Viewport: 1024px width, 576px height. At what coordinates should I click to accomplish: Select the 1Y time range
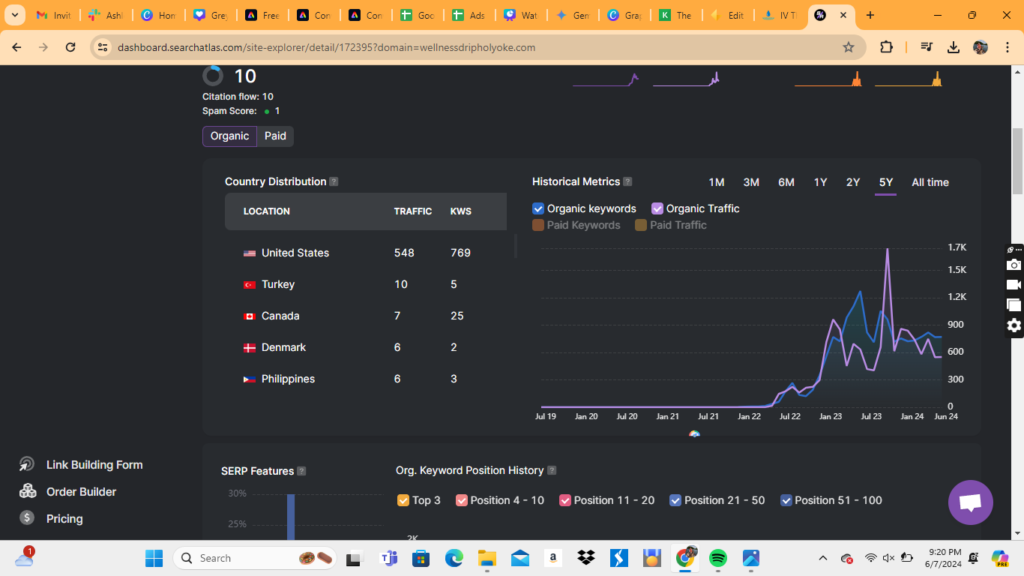[820, 182]
